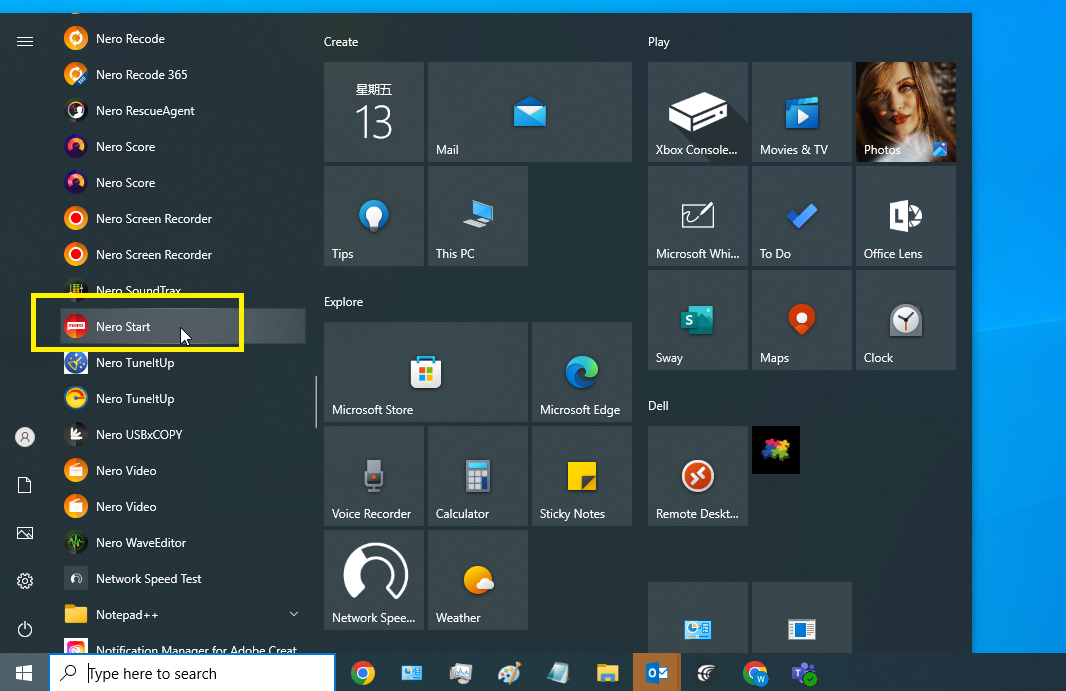The height and width of the screenshot is (691, 1066).
Task: Open the Movies & TV tile
Action: [802, 112]
